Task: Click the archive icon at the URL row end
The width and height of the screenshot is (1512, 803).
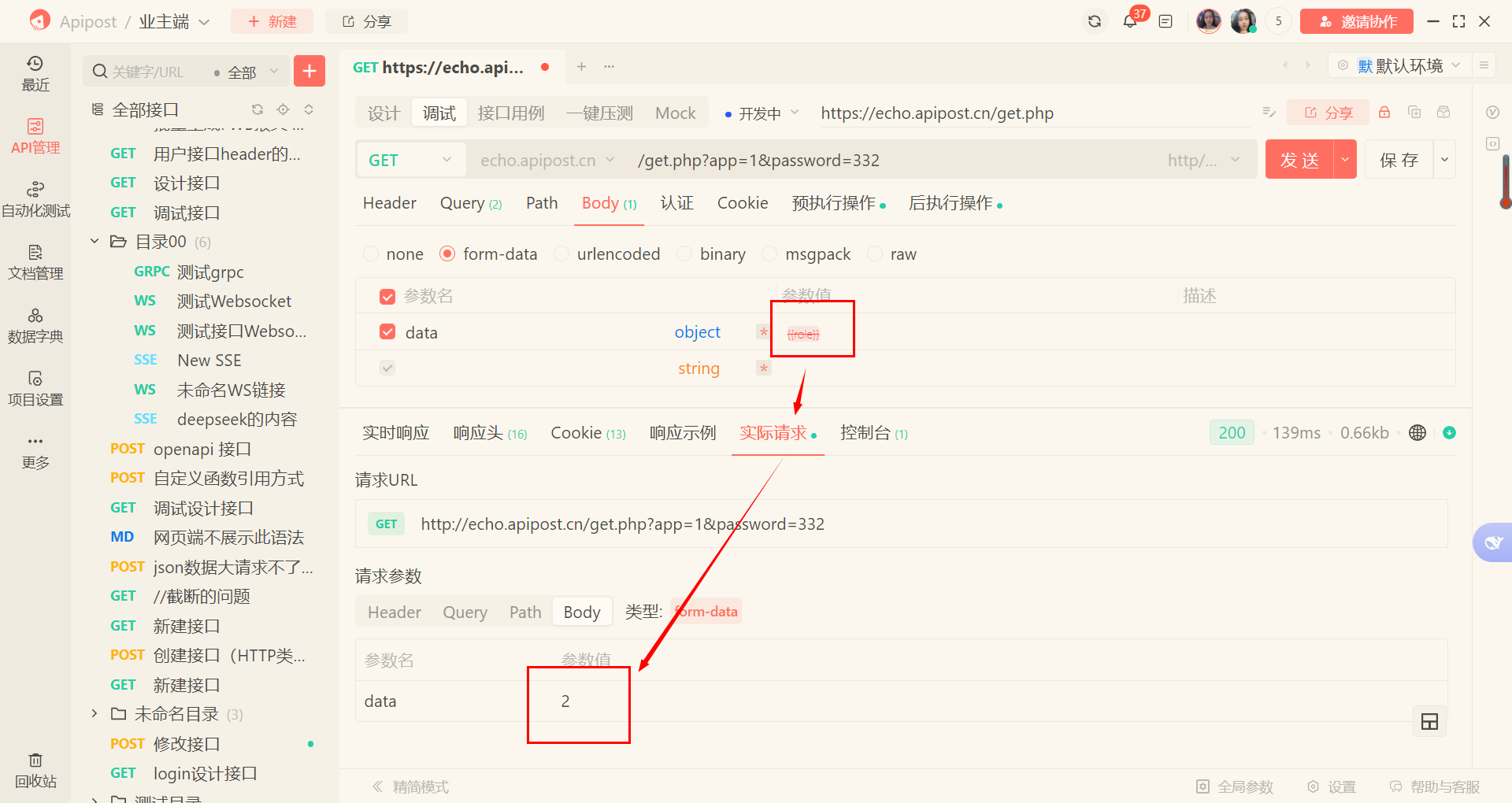Action: 1443,113
